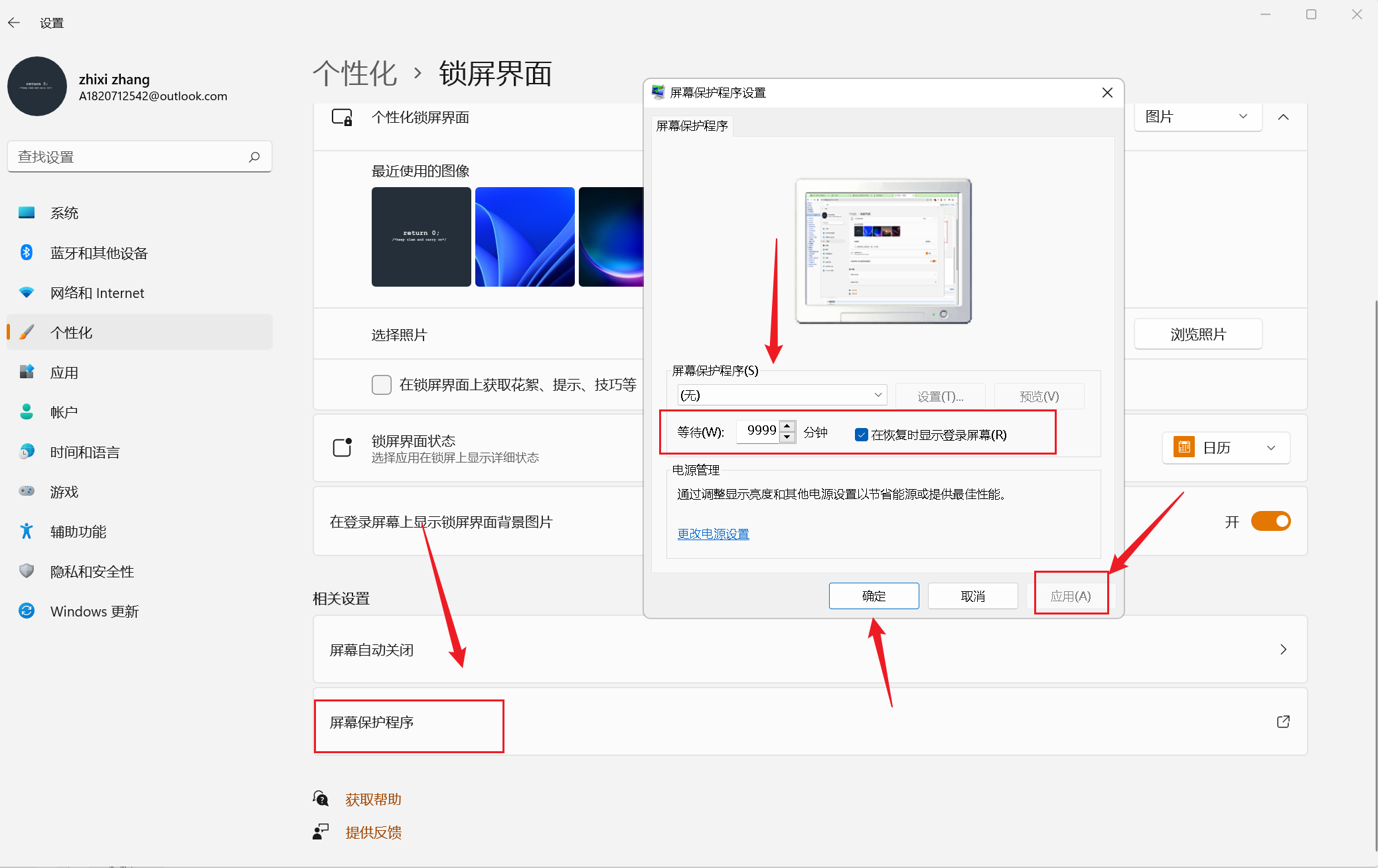
Task: Uncheck display logon screen on resume
Action: coord(862,435)
